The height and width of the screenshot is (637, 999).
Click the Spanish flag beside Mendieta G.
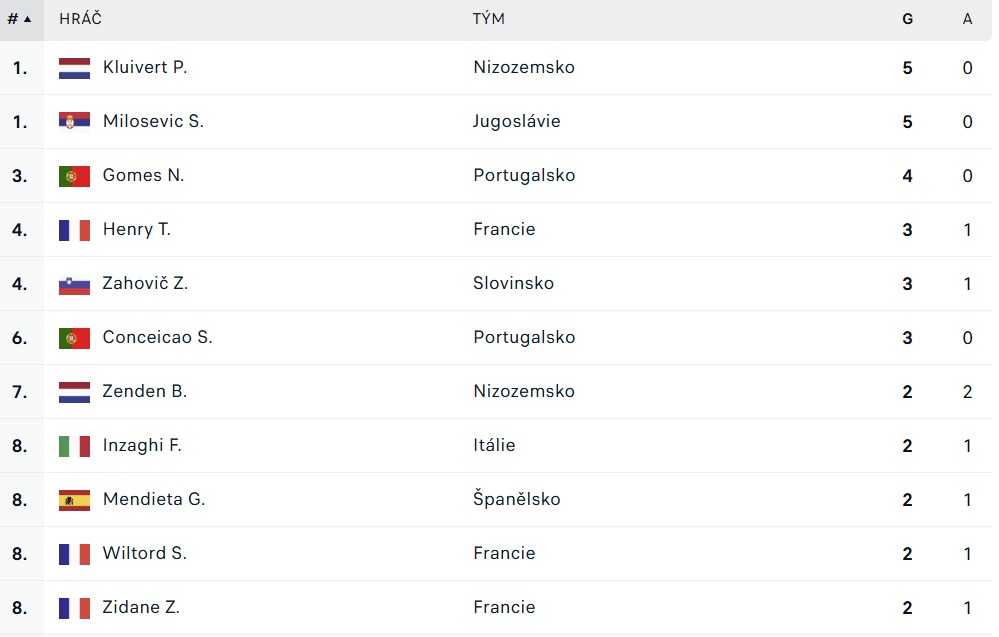(74, 500)
